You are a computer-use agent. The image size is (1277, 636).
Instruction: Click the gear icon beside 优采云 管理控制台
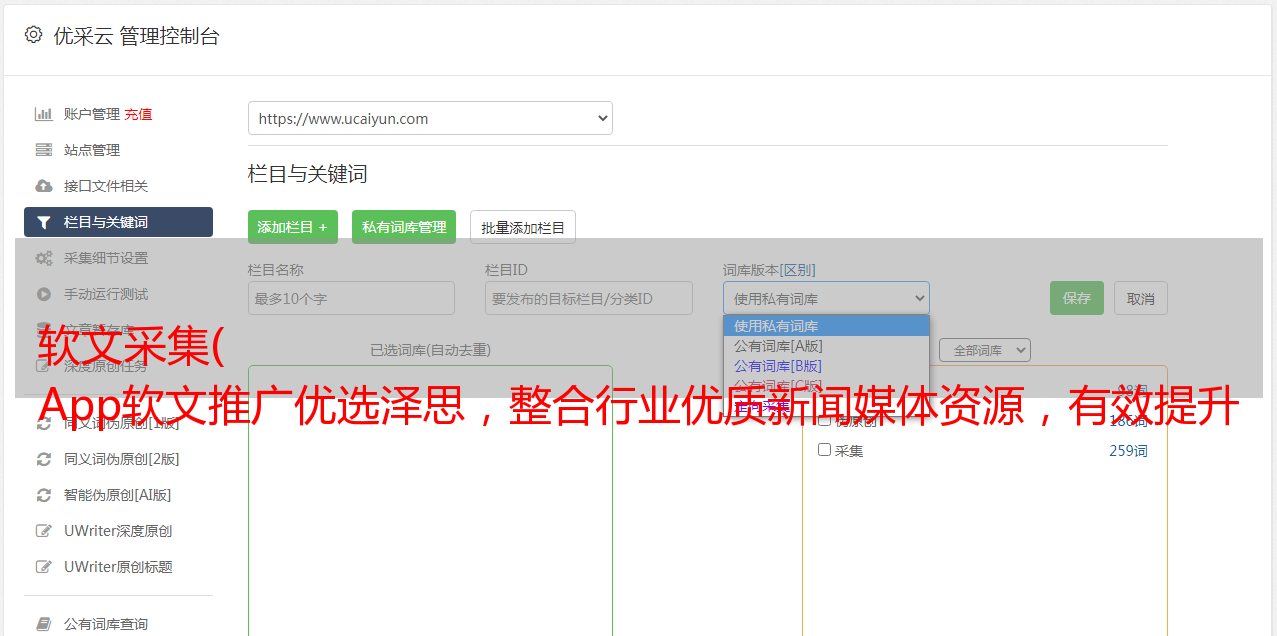(33, 35)
